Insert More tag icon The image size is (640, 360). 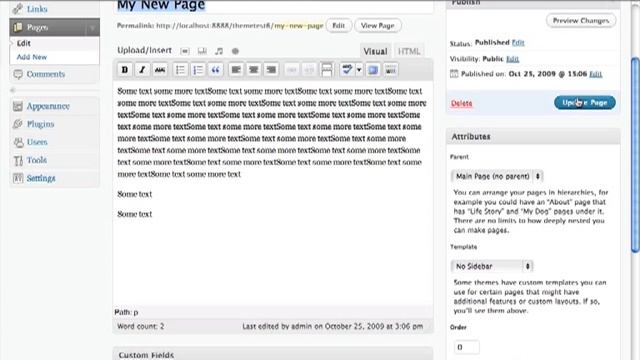(327, 70)
